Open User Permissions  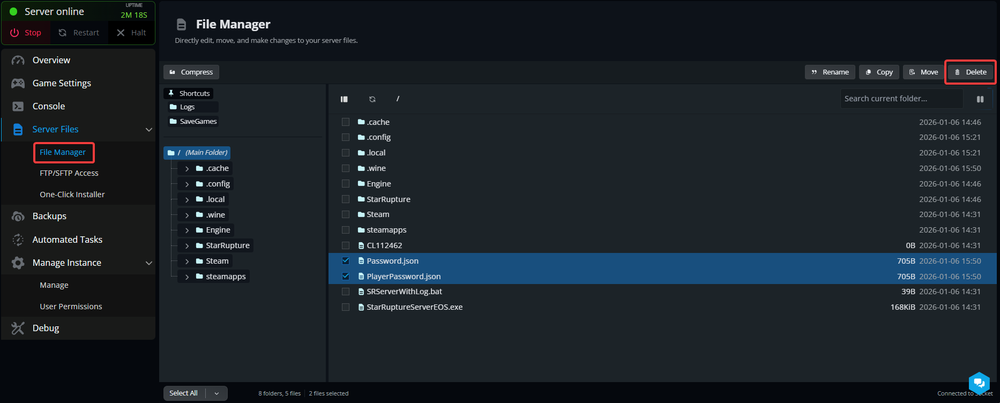click(x=71, y=306)
